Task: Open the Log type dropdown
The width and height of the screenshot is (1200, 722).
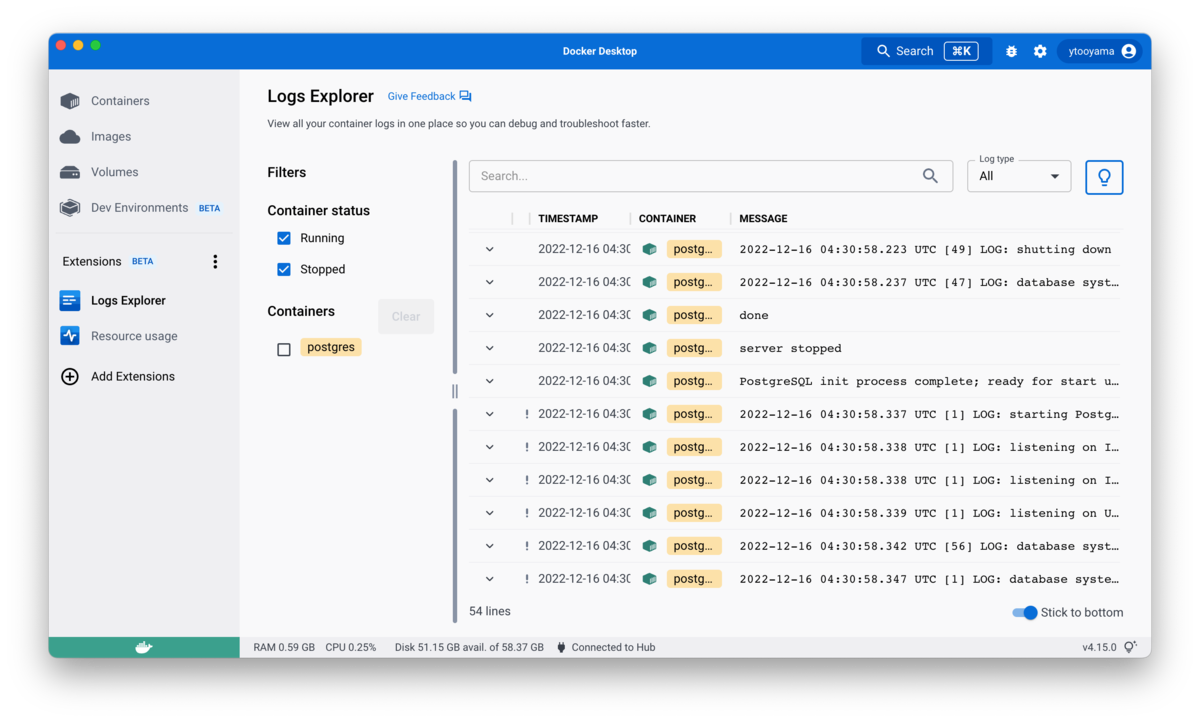Action: (x=1019, y=176)
